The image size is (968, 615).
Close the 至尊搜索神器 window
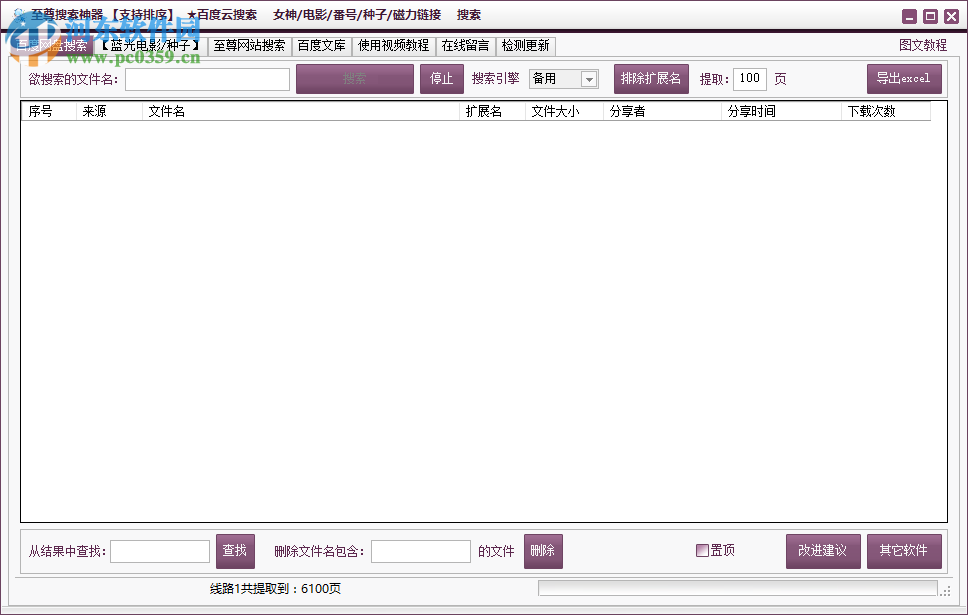[x=951, y=17]
